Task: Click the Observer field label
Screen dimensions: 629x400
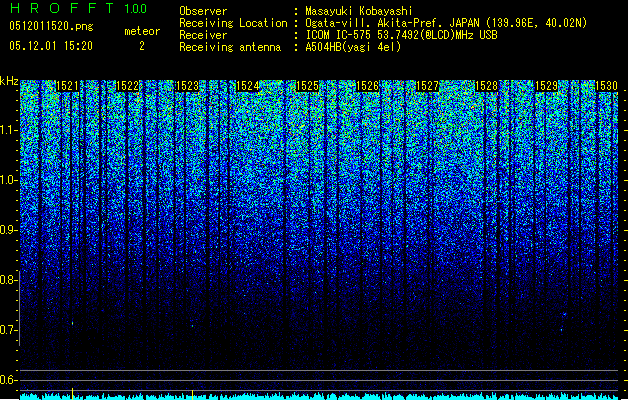Action: point(203,11)
